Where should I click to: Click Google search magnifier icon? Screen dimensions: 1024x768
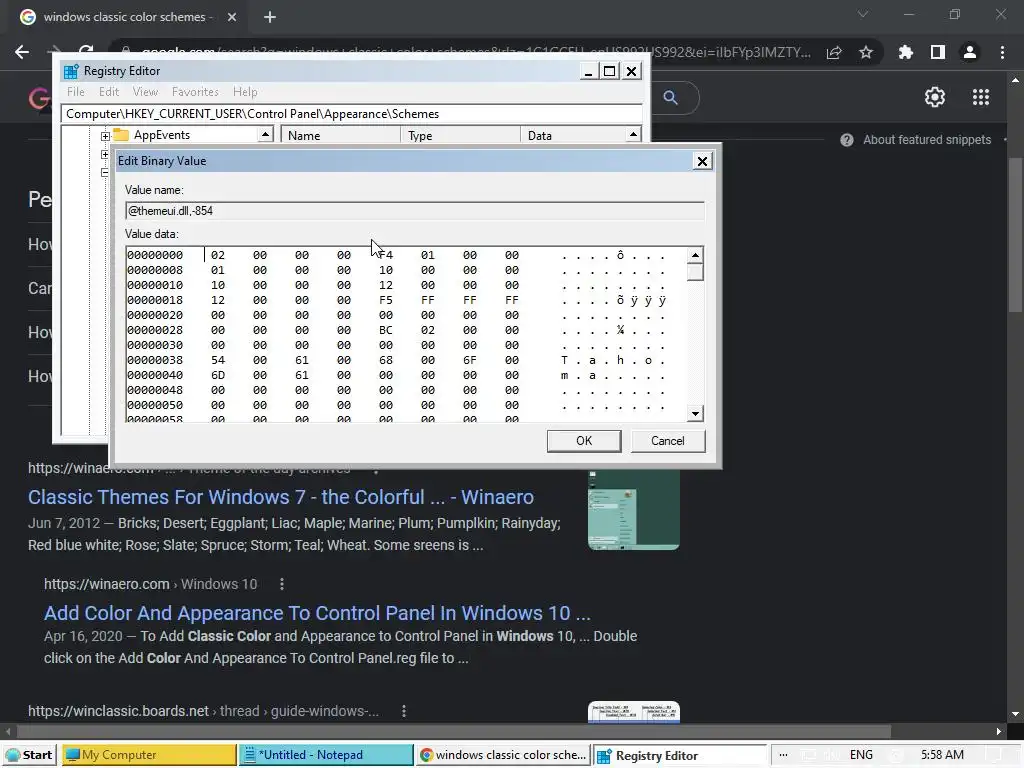pyautogui.click(x=671, y=98)
